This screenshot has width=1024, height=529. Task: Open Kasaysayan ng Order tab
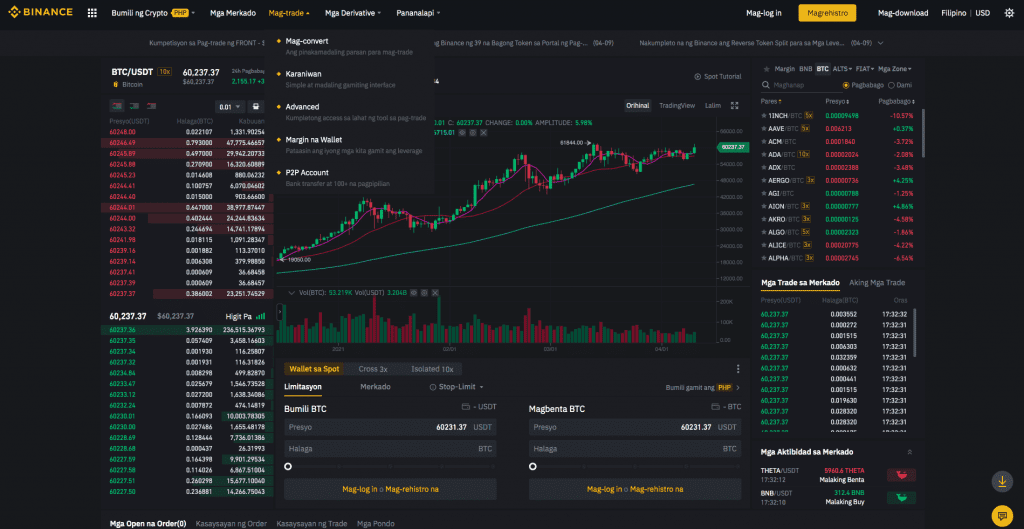(231, 524)
